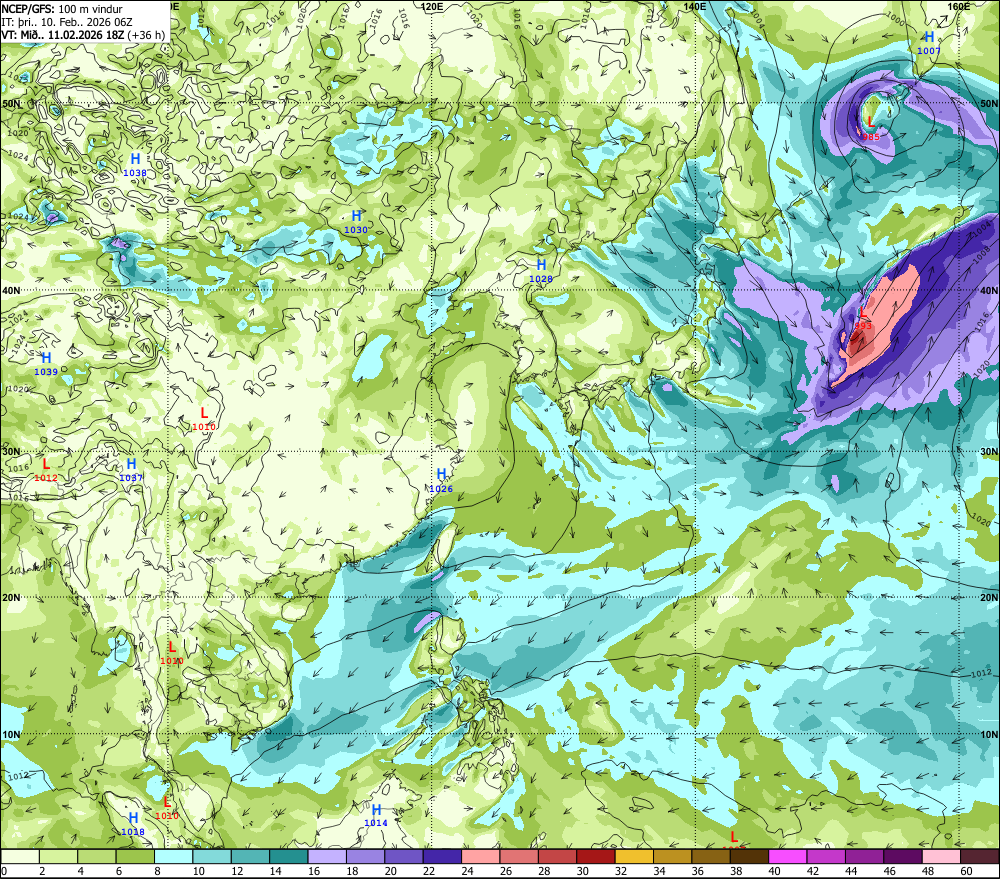Pick the 14–16 dark teal legend swatch
The height and width of the screenshot is (879, 1000).
tap(289, 856)
